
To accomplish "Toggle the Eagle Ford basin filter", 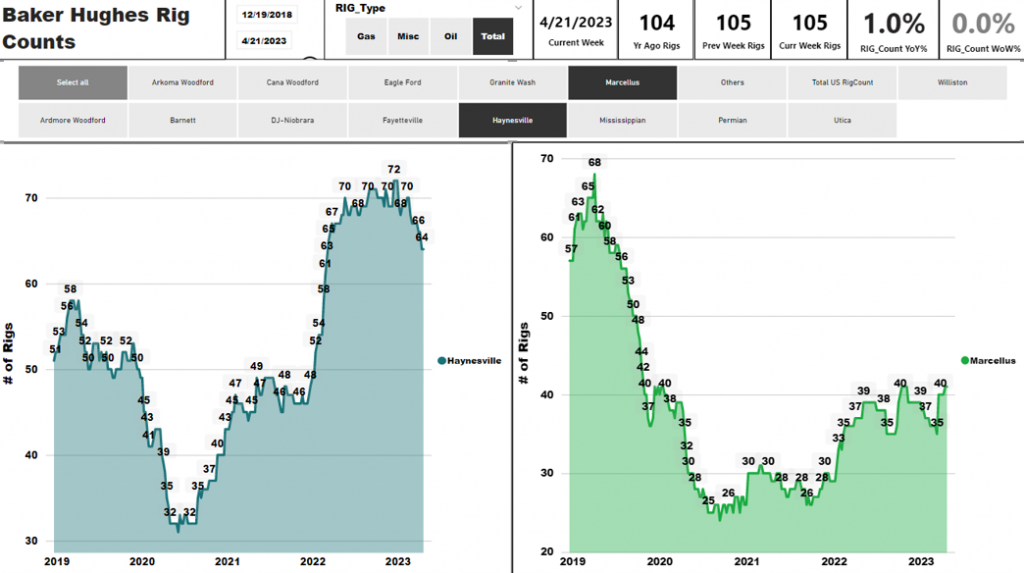I will click(x=402, y=83).
